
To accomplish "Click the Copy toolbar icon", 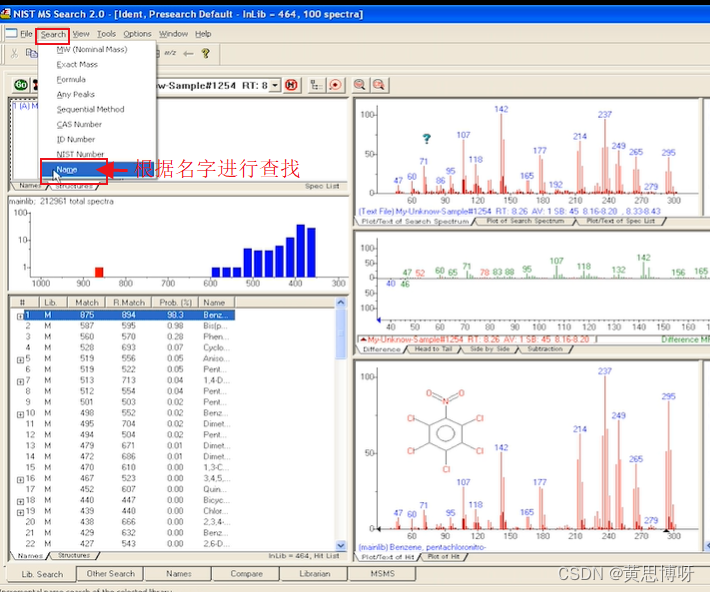I will 31,53.
